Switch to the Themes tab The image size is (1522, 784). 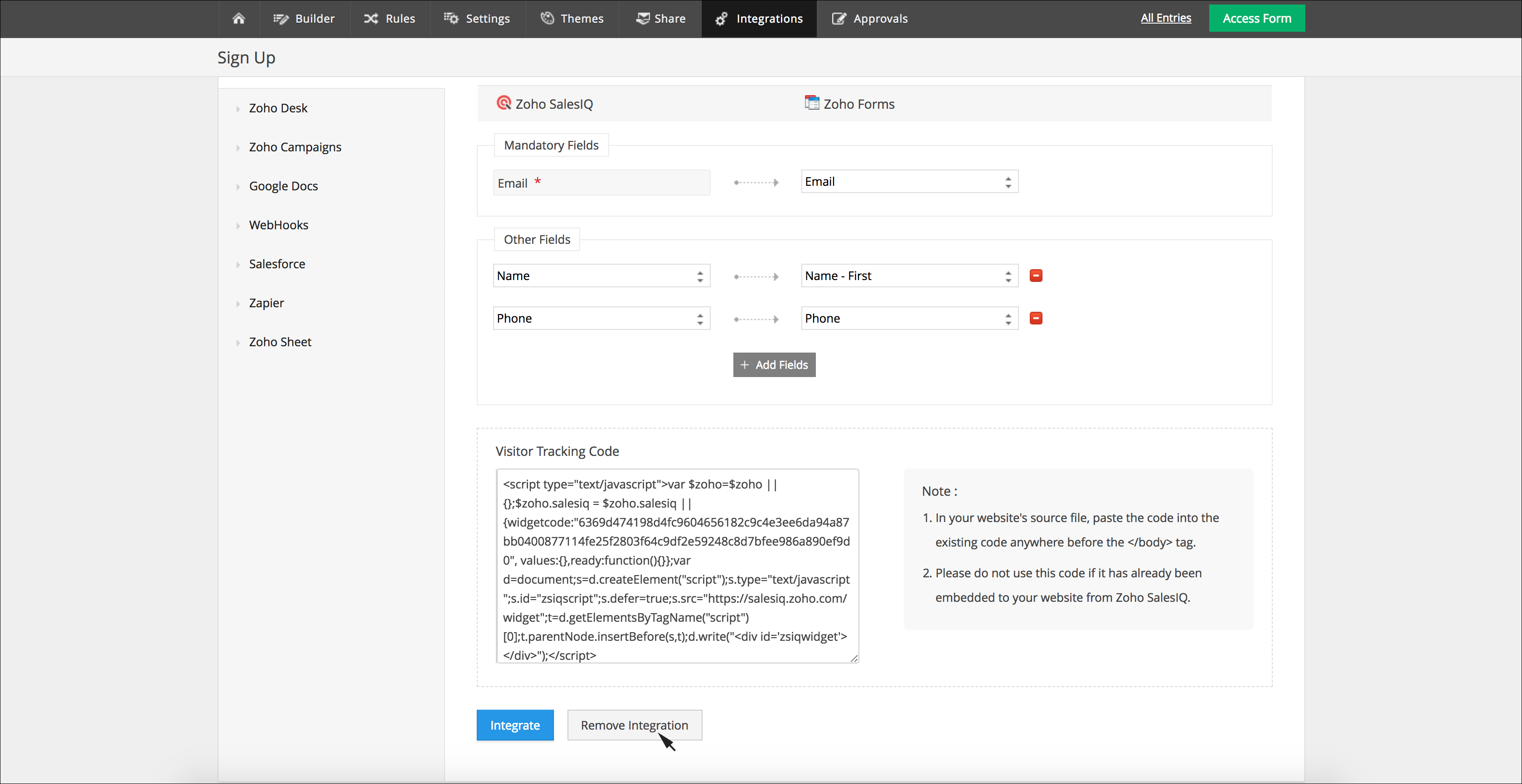572,18
